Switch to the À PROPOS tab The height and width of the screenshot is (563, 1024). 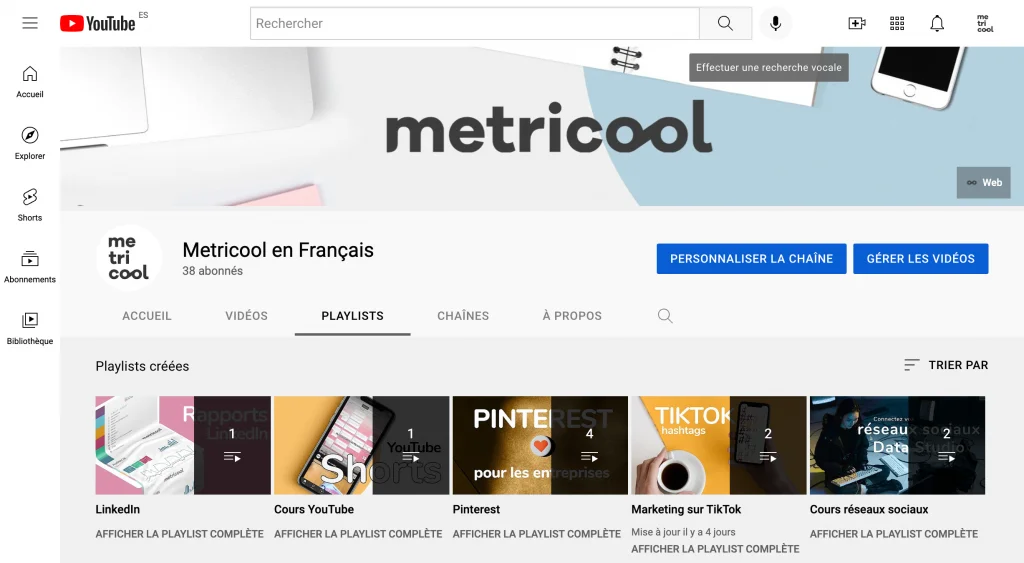click(x=572, y=316)
